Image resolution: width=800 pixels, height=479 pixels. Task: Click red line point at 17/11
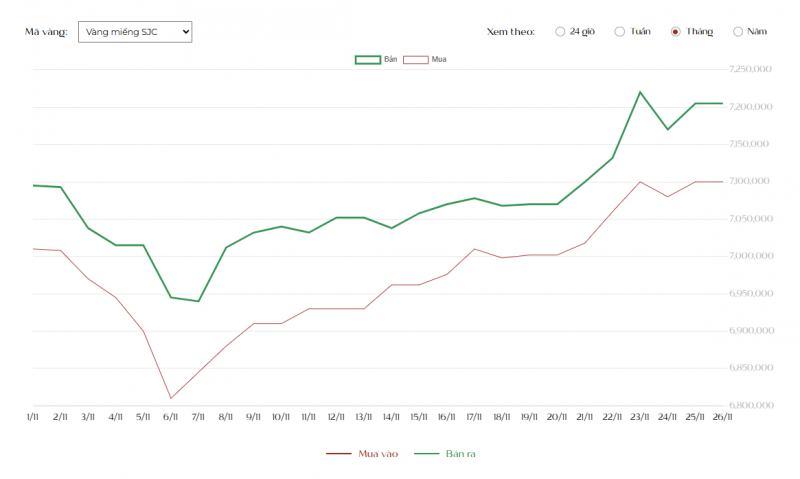pyautogui.click(x=474, y=249)
